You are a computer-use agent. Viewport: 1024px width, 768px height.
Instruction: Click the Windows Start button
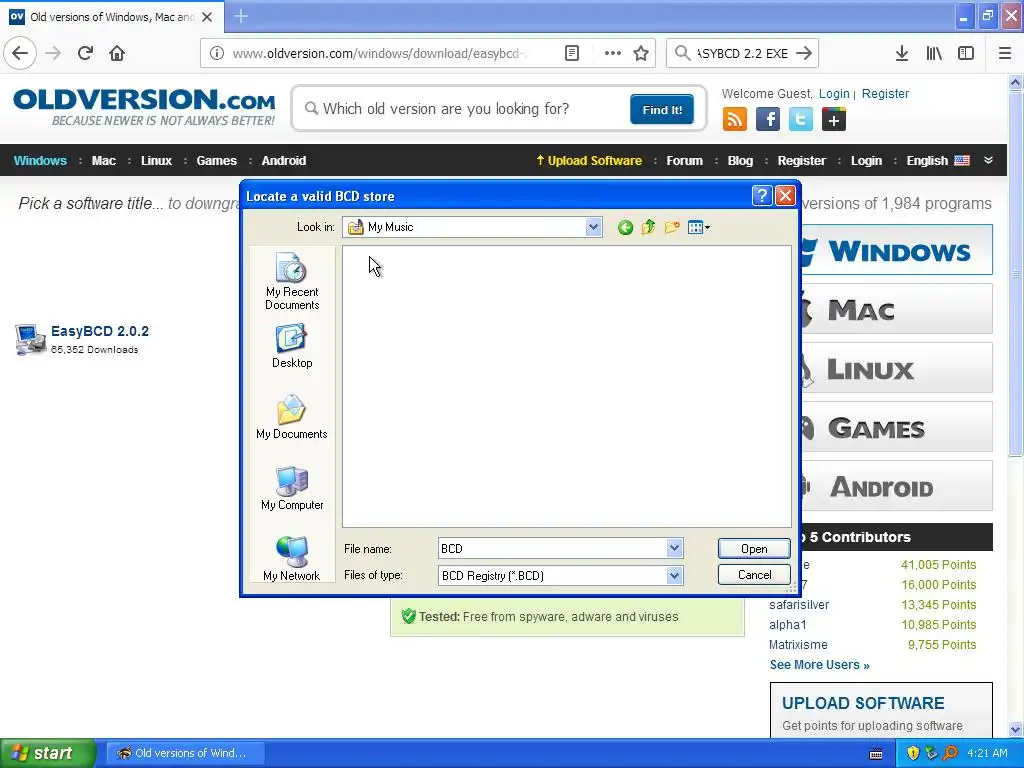pos(48,753)
